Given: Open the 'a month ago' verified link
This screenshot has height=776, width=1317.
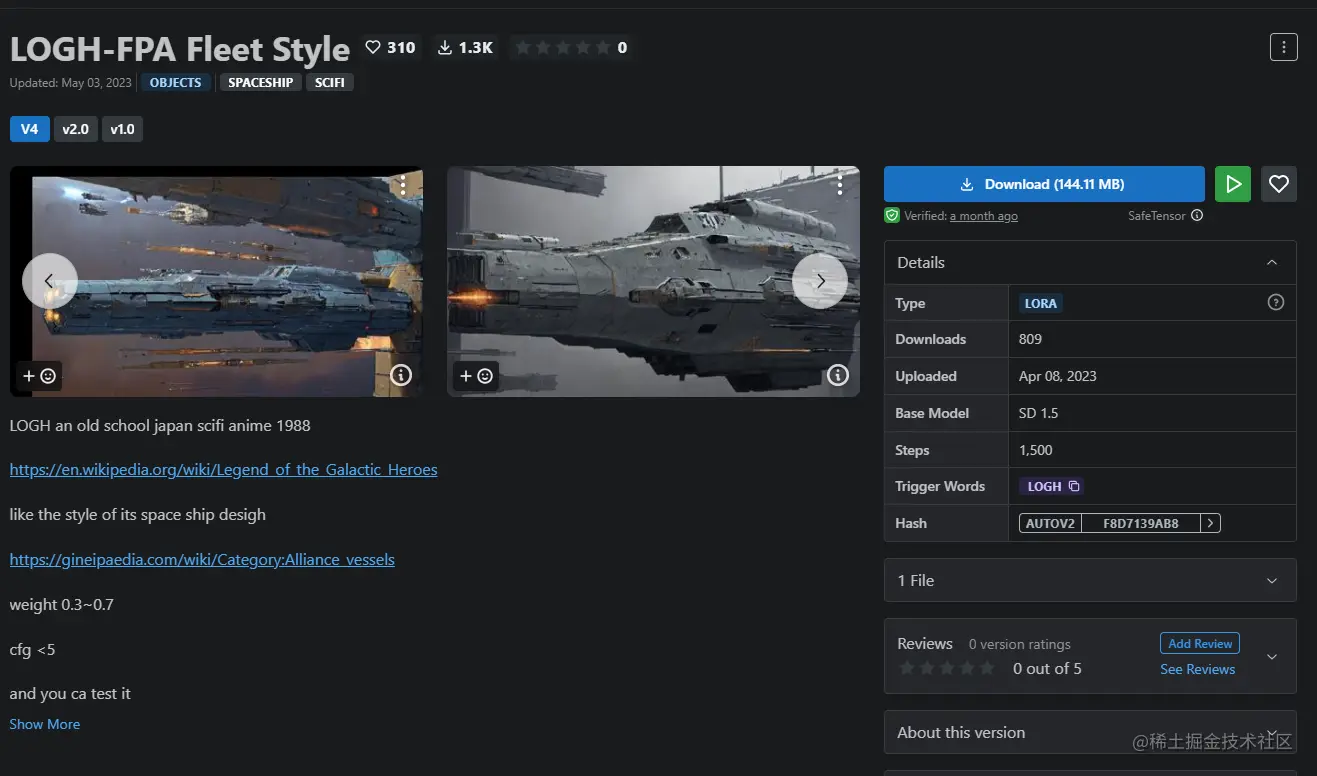Looking at the screenshot, I should click(x=984, y=216).
